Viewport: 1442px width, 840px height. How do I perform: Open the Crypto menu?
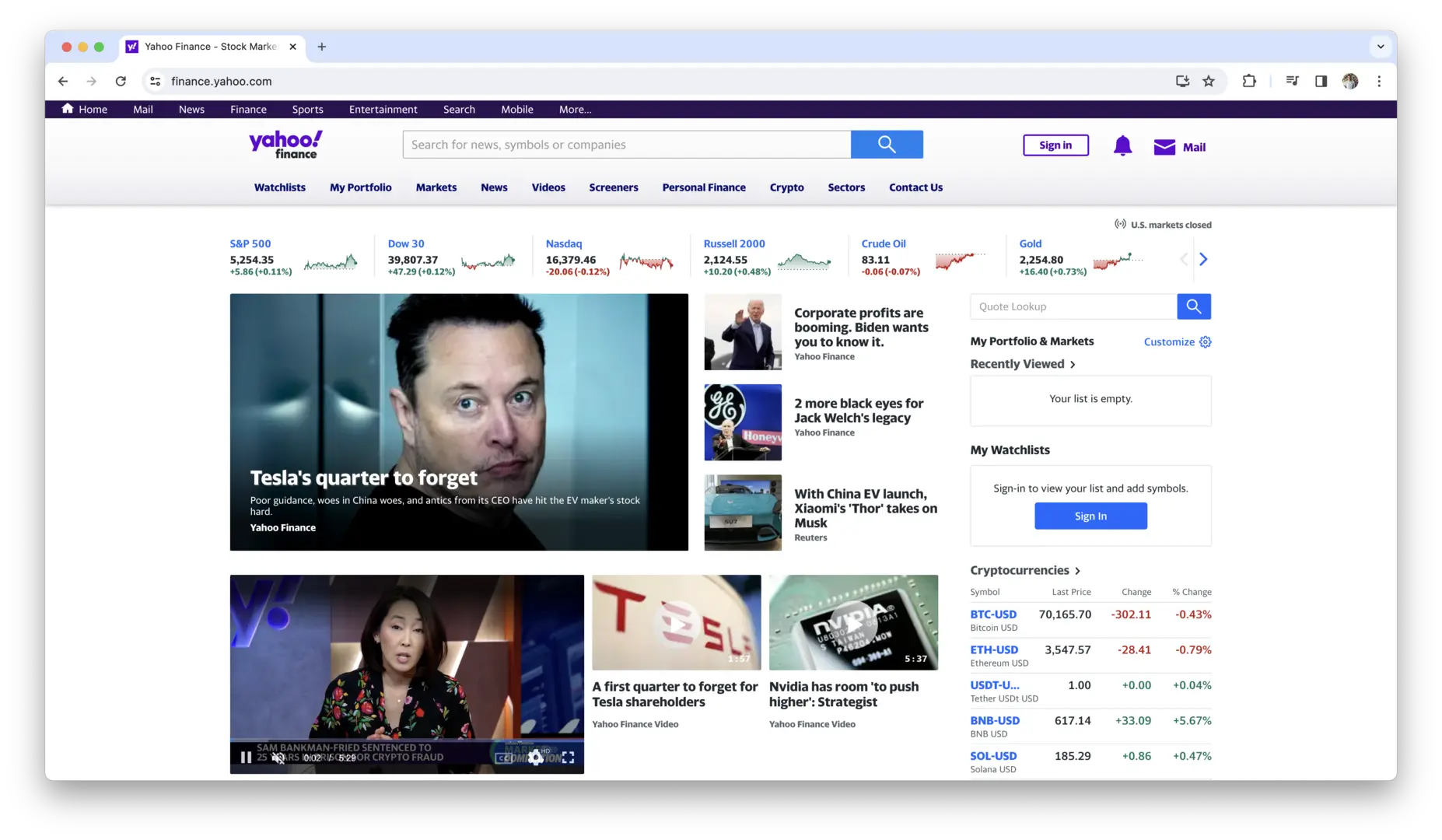pyautogui.click(x=787, y=187)
